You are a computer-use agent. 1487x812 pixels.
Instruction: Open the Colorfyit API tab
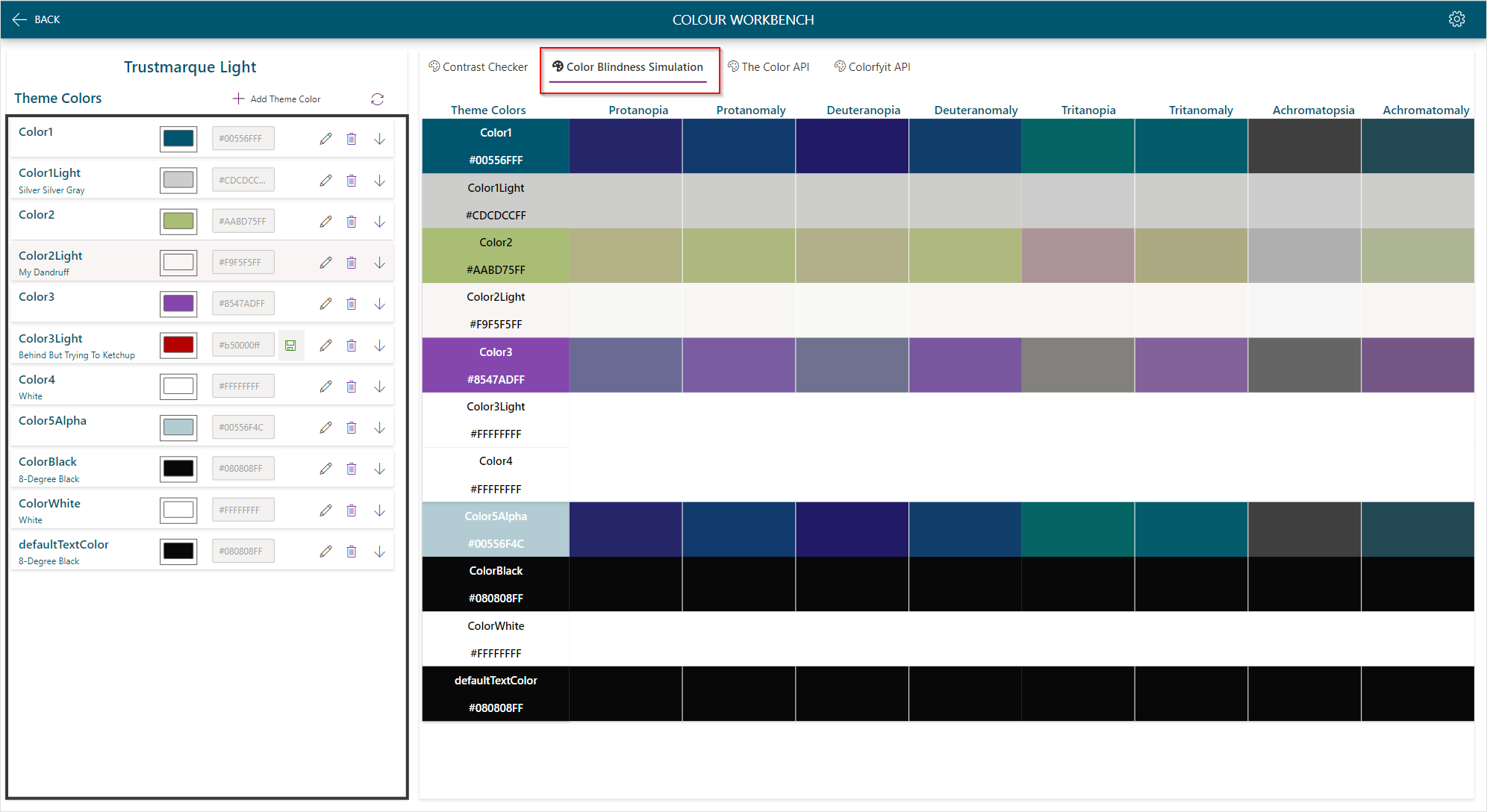click(x=872, y=67)
